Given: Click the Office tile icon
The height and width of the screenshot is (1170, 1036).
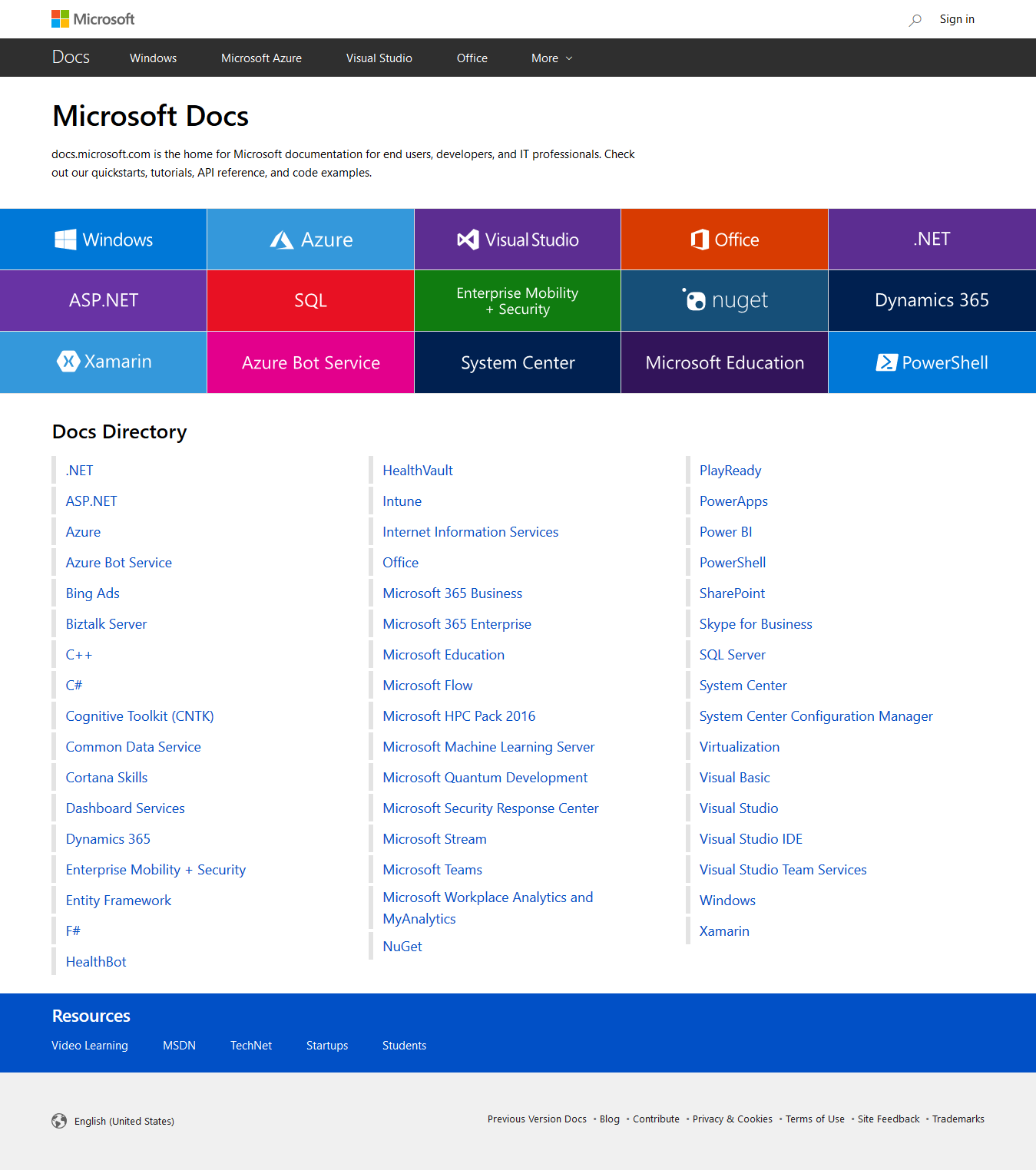Looking at the screenshot, I should (x=700, y=239).
